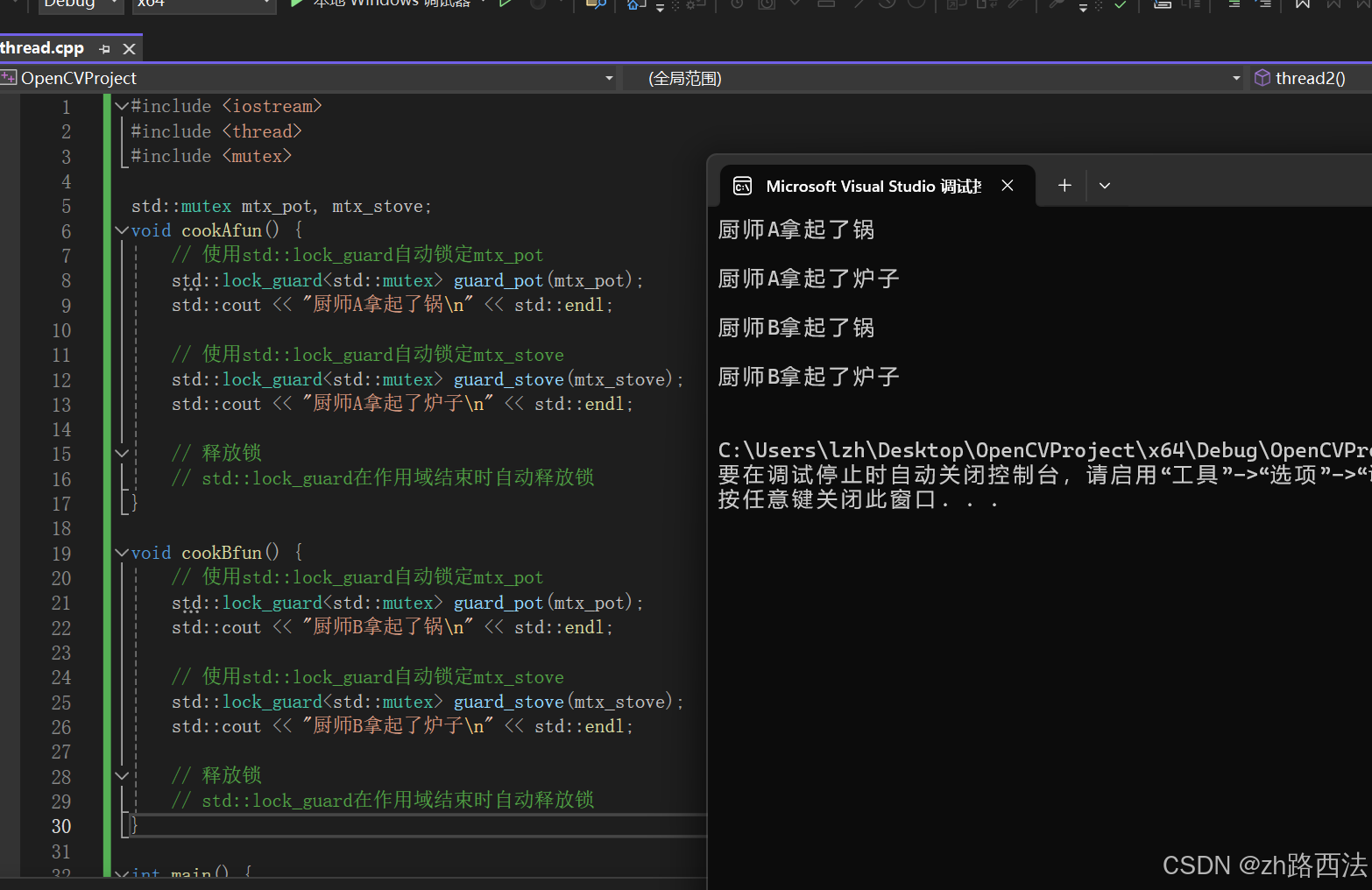The image size is (1372, 890).
Task: Open the console tab options chevron
Action: point(1105,186)
